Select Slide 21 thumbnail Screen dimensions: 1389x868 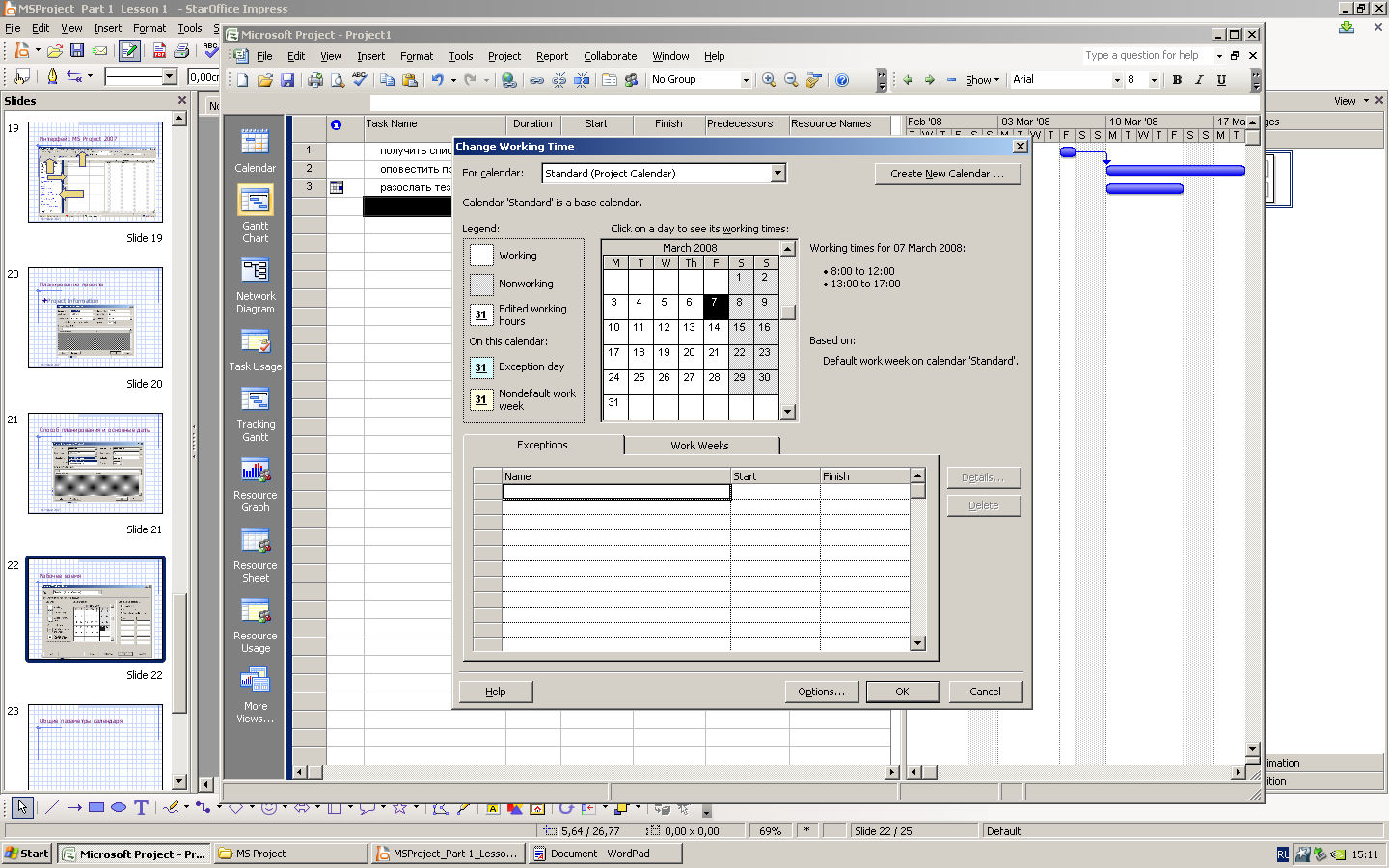click(x=95, y=463)
